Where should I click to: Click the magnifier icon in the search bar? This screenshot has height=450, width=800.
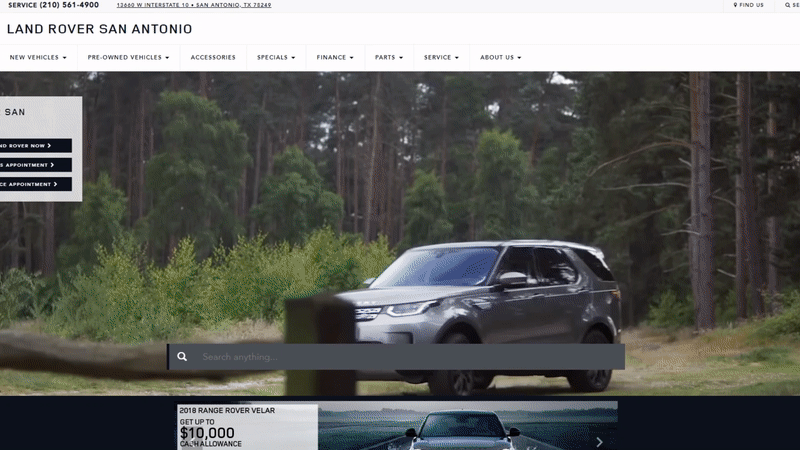pos(182,357)
